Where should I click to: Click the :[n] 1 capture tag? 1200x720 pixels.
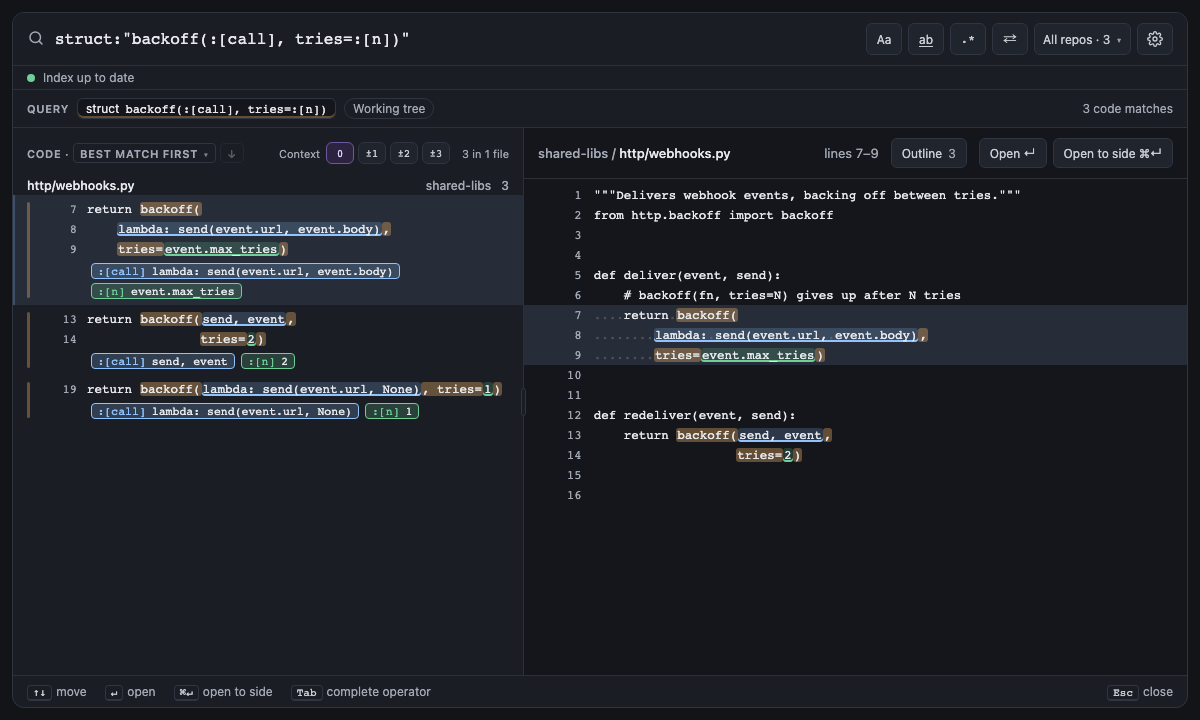click(x=392, y=411)
